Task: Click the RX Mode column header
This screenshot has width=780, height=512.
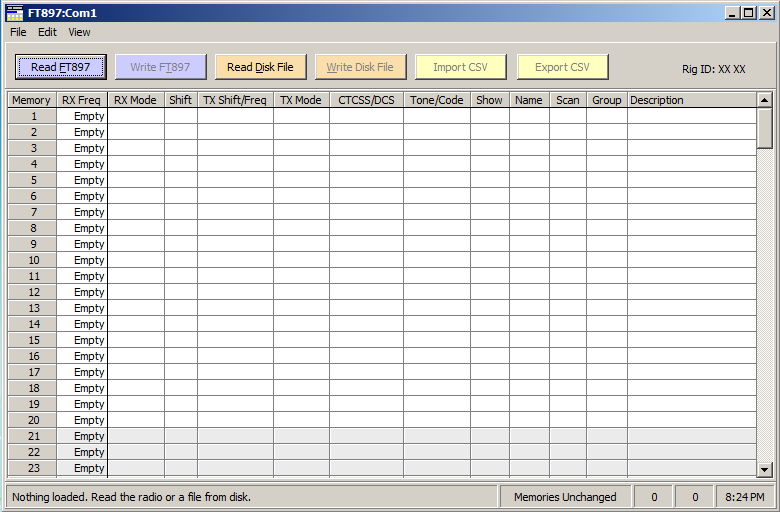Action: click(x=135, y=100)
